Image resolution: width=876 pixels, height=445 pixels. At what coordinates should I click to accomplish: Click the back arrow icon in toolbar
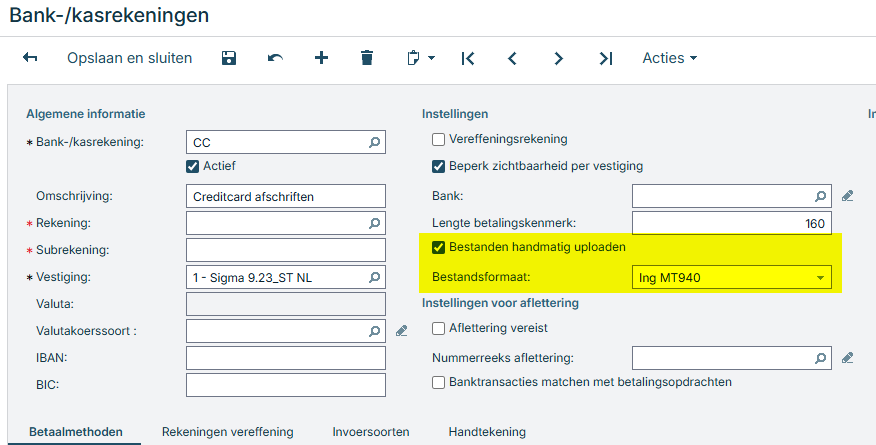[30, 58]
